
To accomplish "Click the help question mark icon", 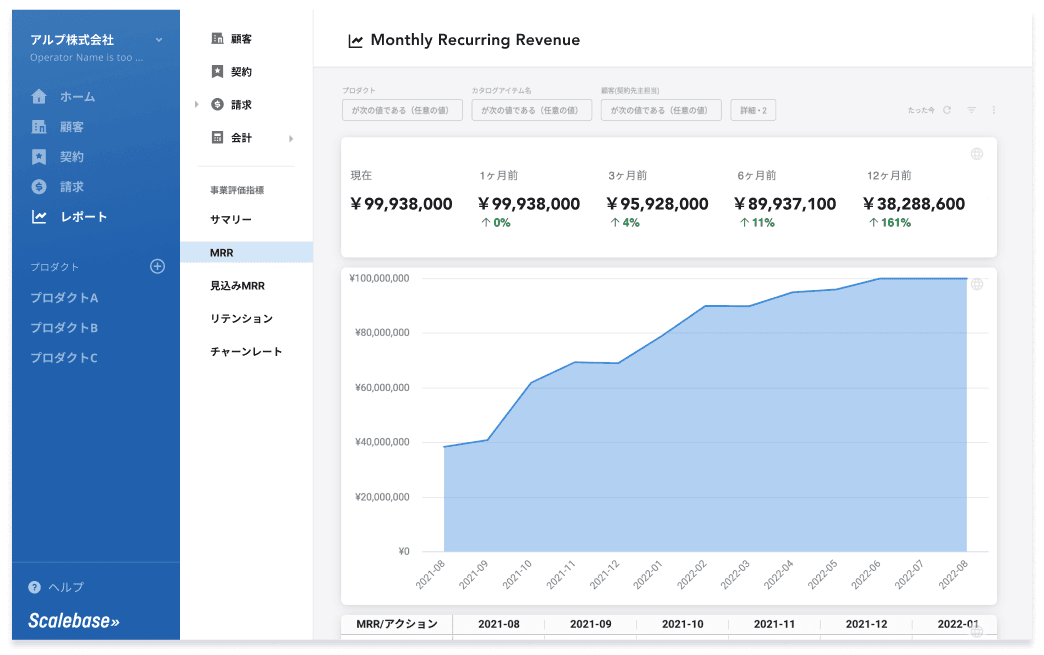I will coord(35,587).
